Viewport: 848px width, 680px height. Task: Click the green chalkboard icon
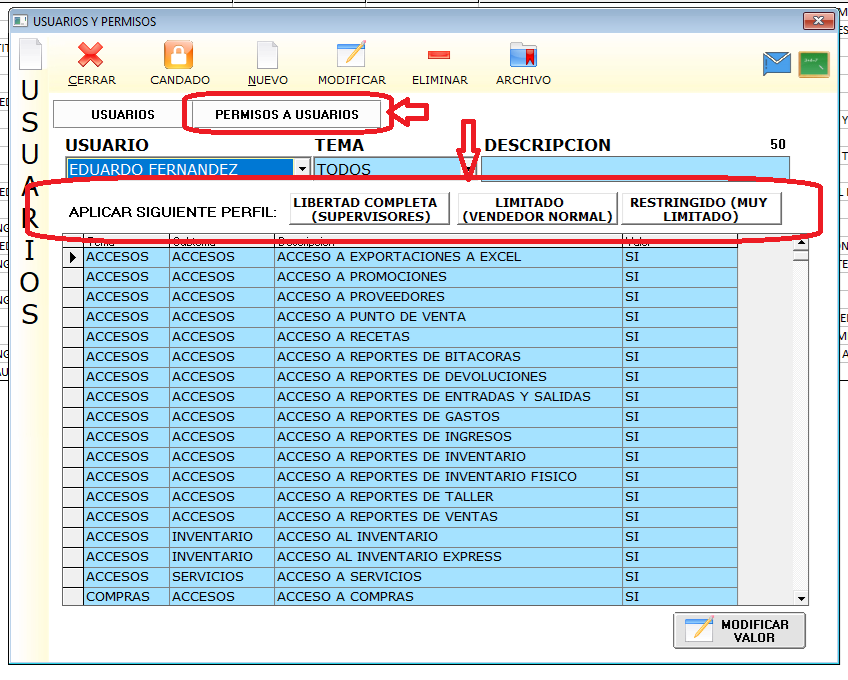point(813,64)
